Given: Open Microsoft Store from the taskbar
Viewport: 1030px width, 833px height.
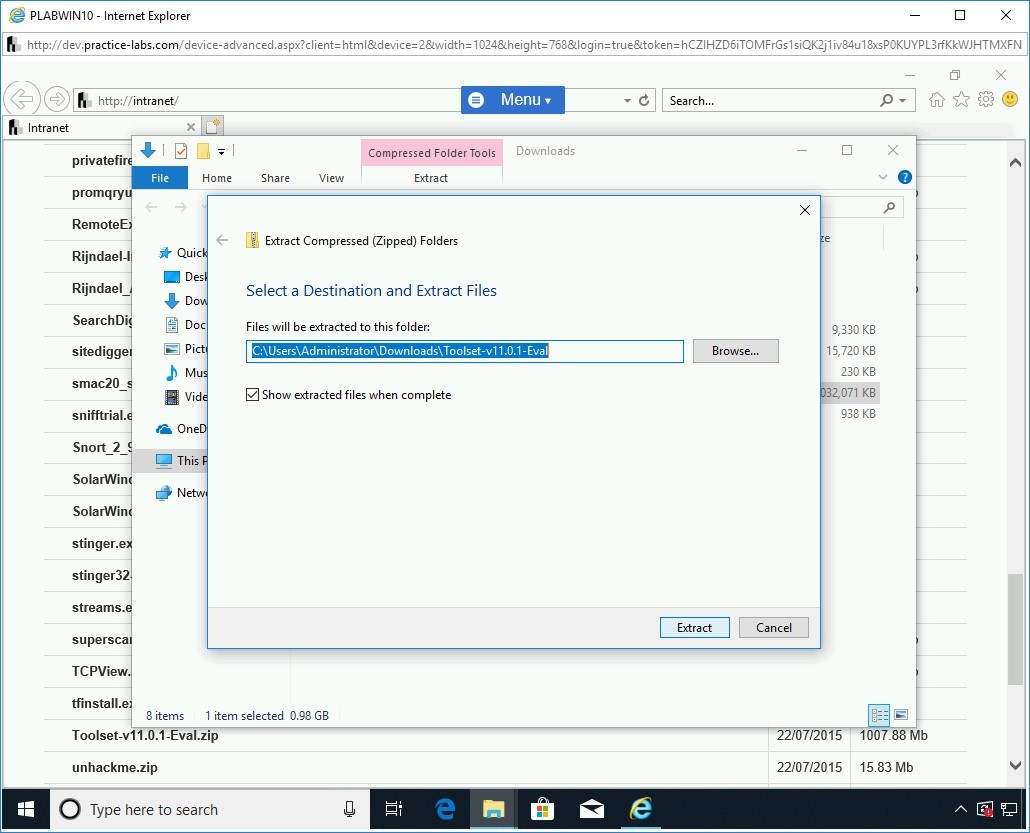Looking at the screenshot, I should tap(543, 809).
